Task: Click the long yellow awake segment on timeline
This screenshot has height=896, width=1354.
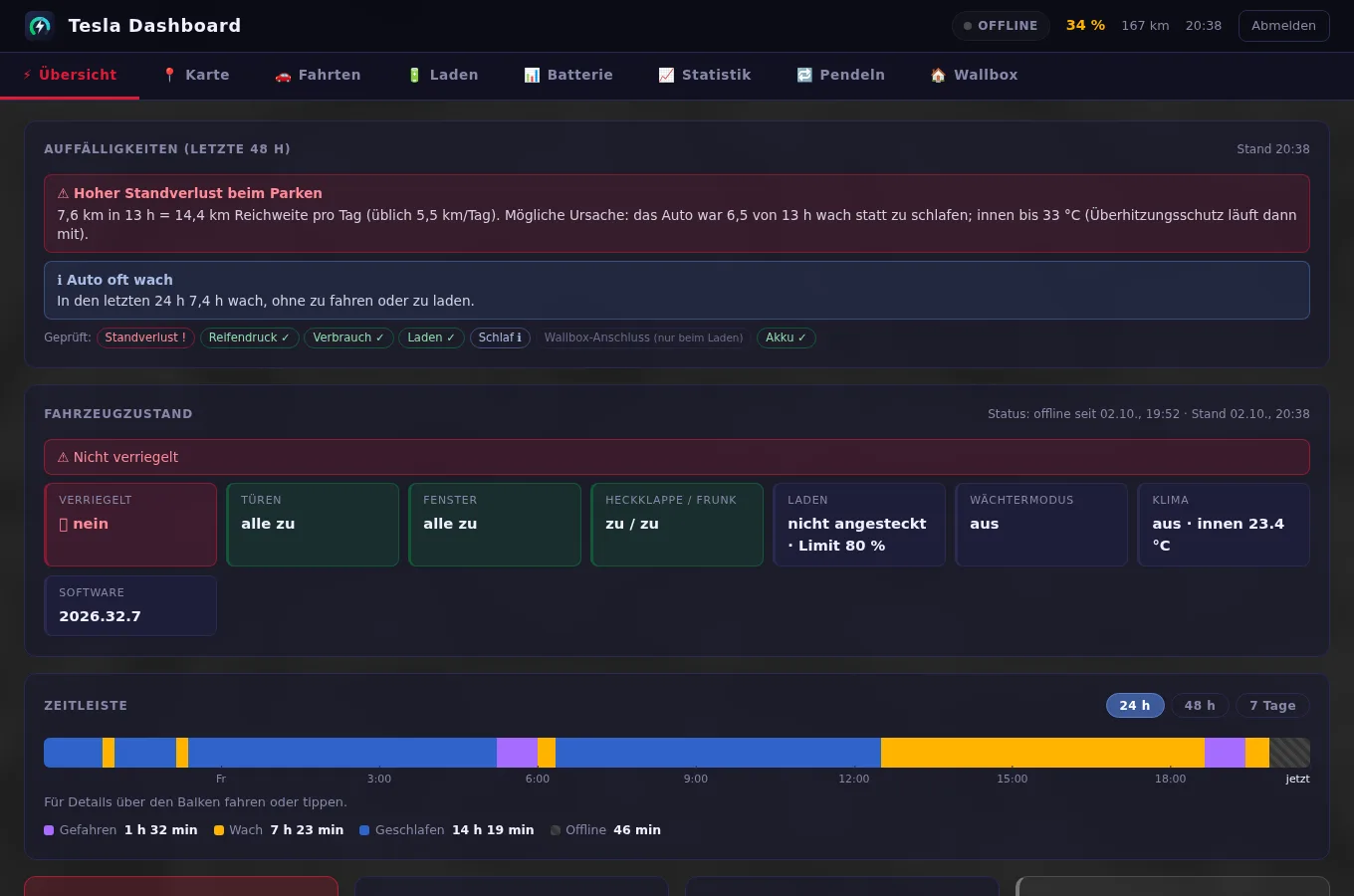Action: point(1042,753)
